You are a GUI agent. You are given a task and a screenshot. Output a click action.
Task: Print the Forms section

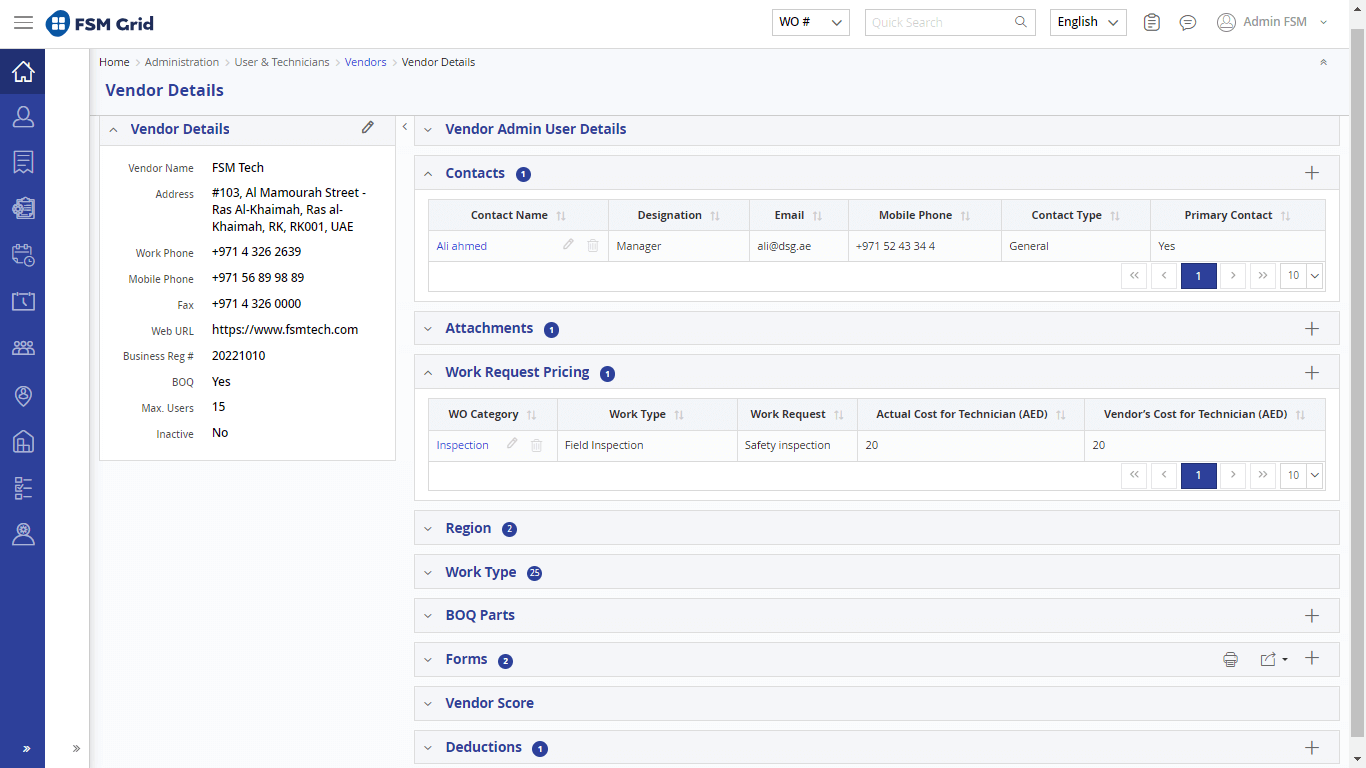(x=1231, y=659)
